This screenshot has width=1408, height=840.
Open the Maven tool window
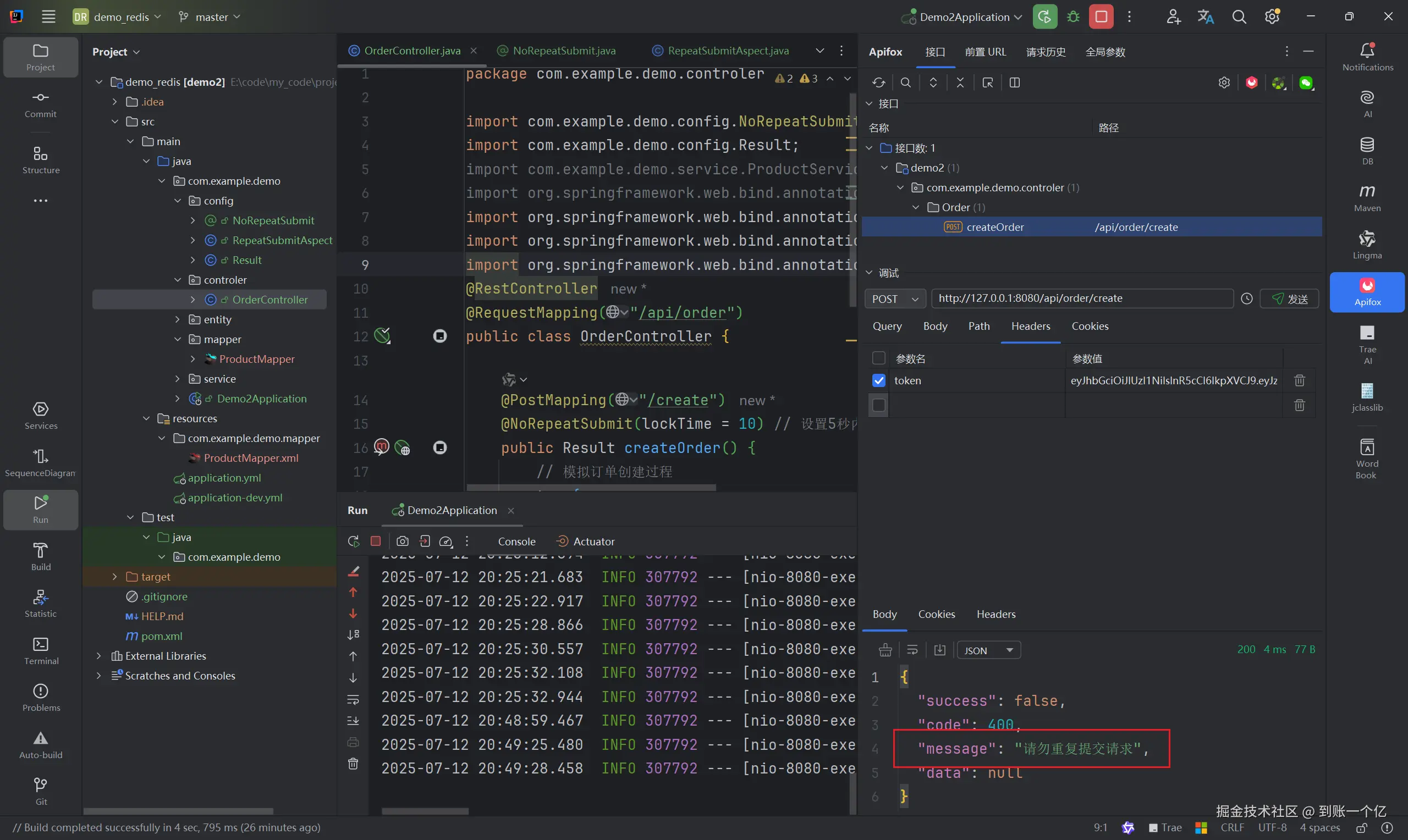(1367, 197)
